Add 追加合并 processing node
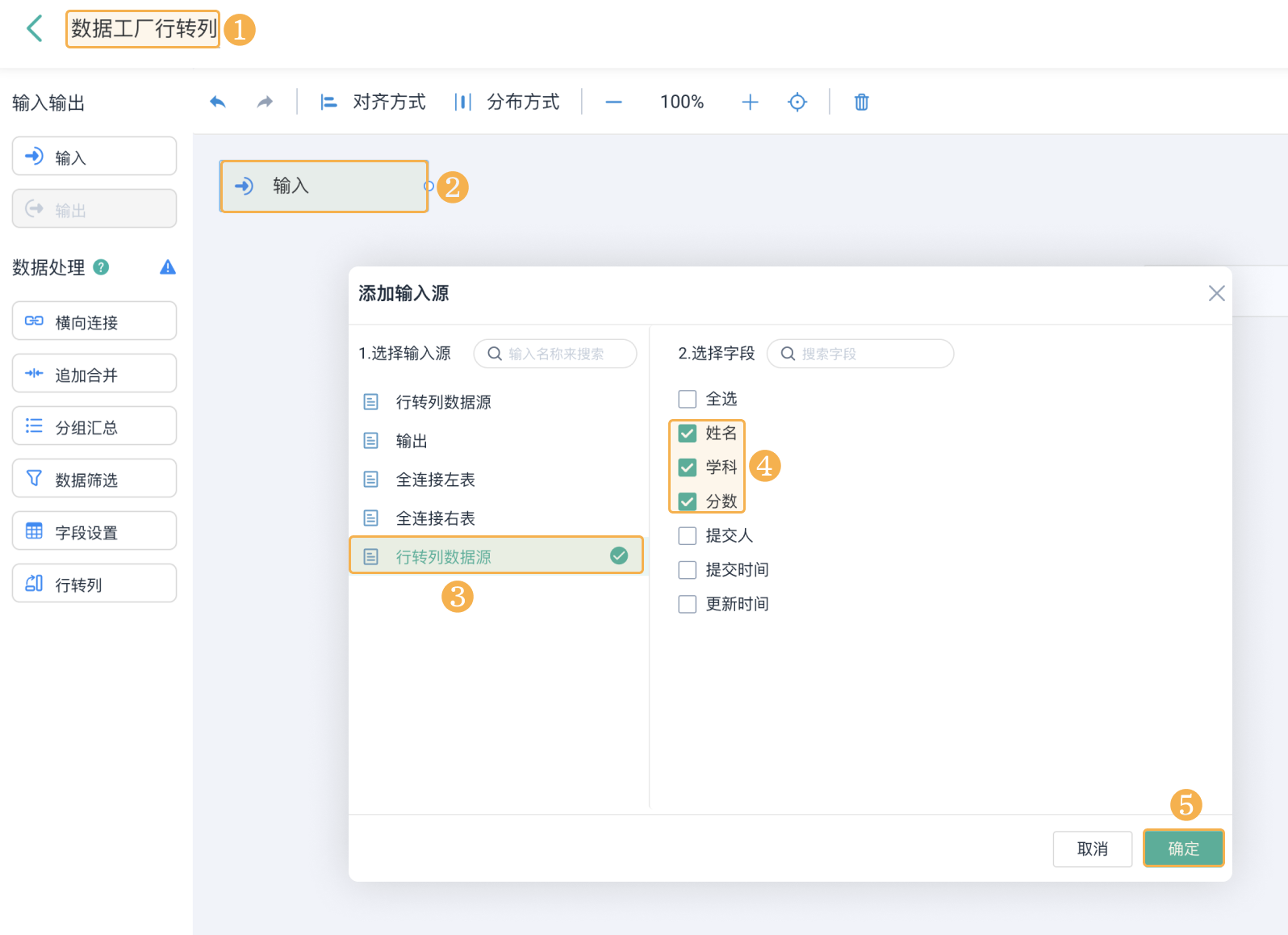The height and width of the screenshot is (935, 1288). 94,374
